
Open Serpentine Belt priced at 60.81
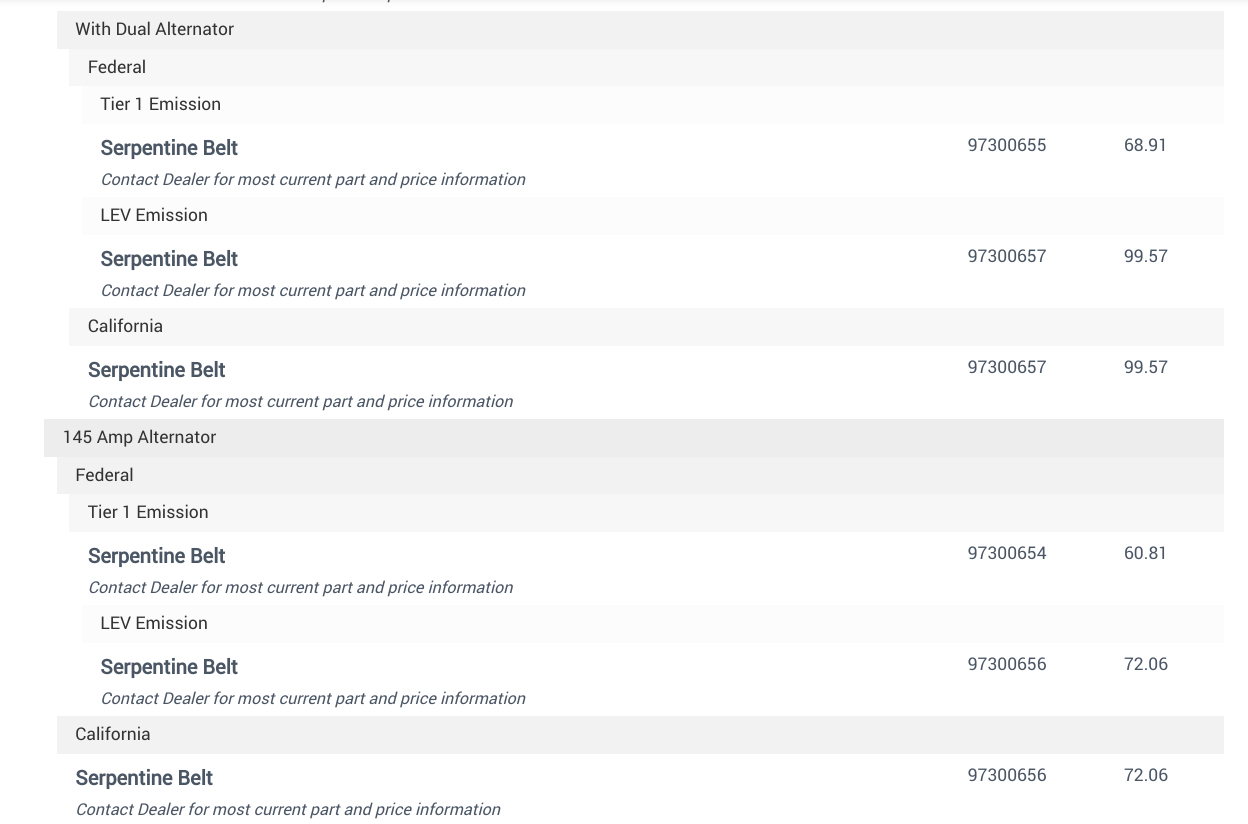pos(156,556)
